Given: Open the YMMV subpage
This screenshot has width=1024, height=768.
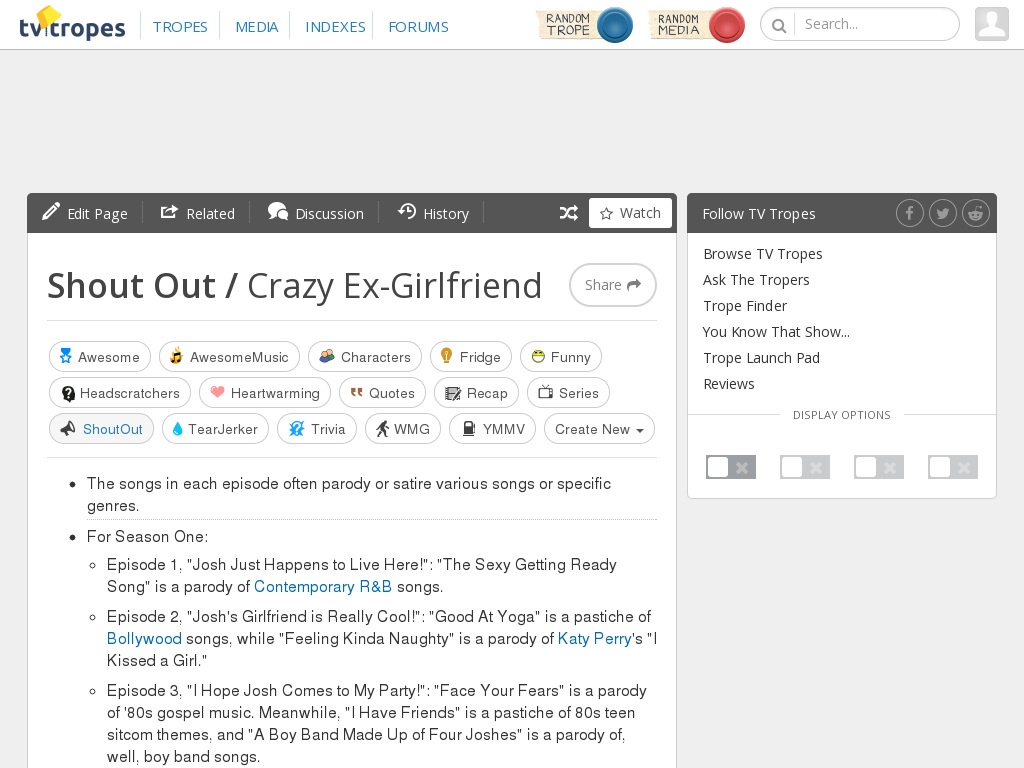Looking at the screenshot, I should [x=492, y=428].
